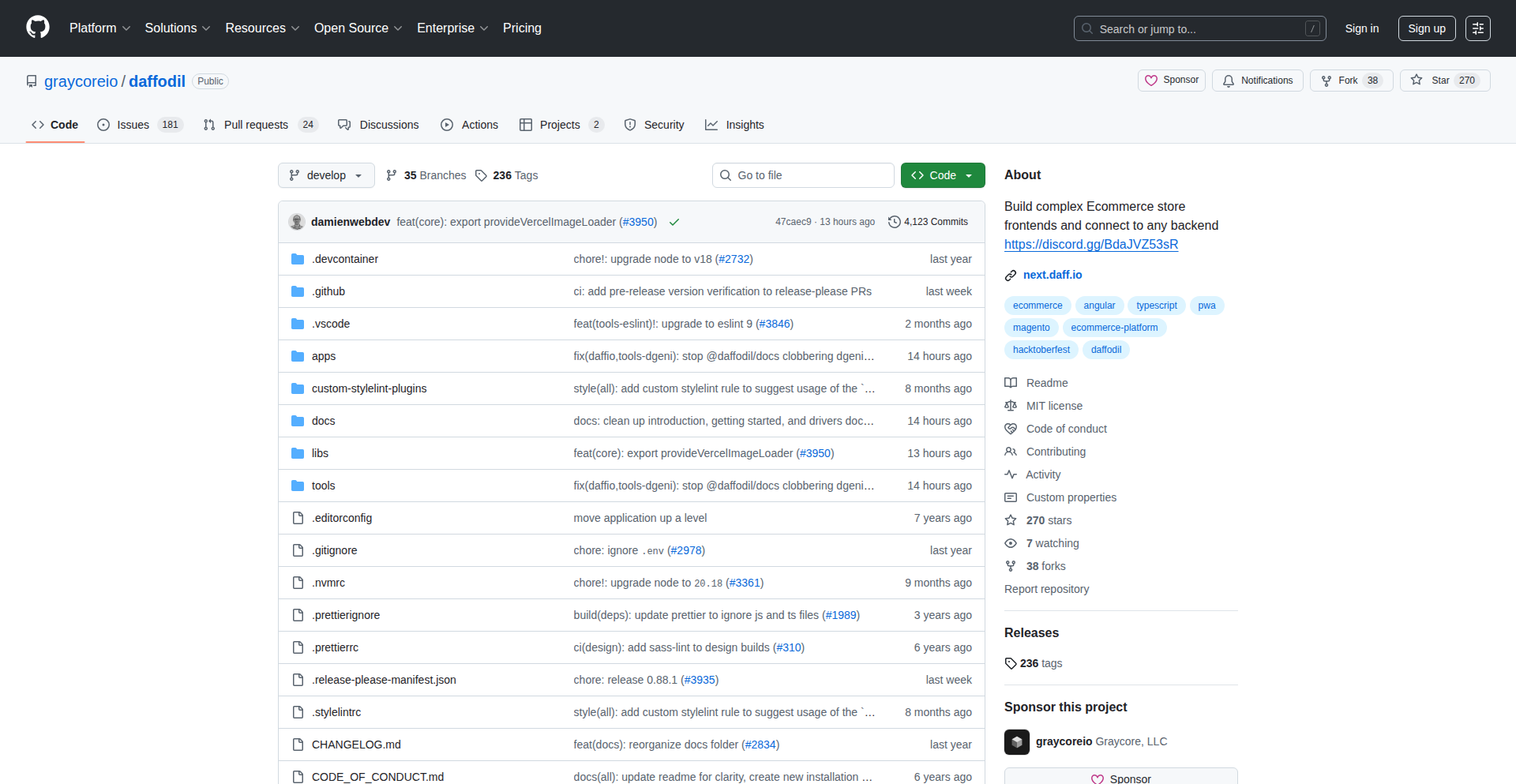Click the link icon beside next.daff.io

pos(1011,275)
